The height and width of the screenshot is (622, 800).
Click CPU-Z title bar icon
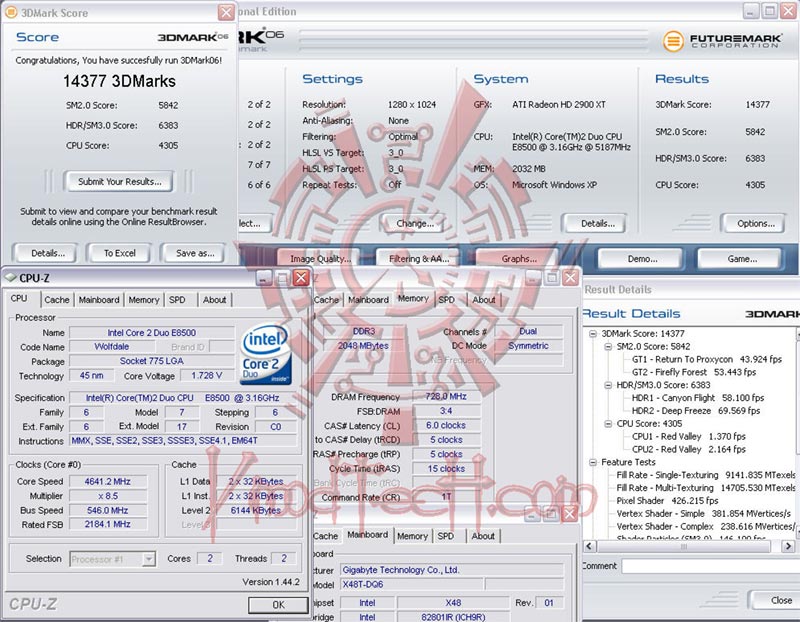[10, 278]
